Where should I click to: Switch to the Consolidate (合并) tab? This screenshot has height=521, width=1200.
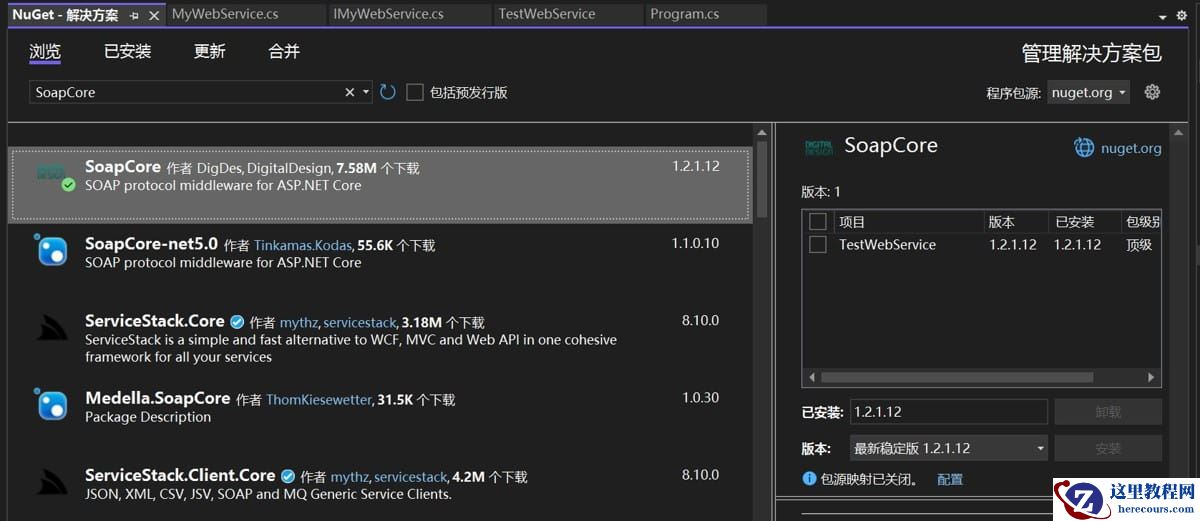[x=284, y=52]
